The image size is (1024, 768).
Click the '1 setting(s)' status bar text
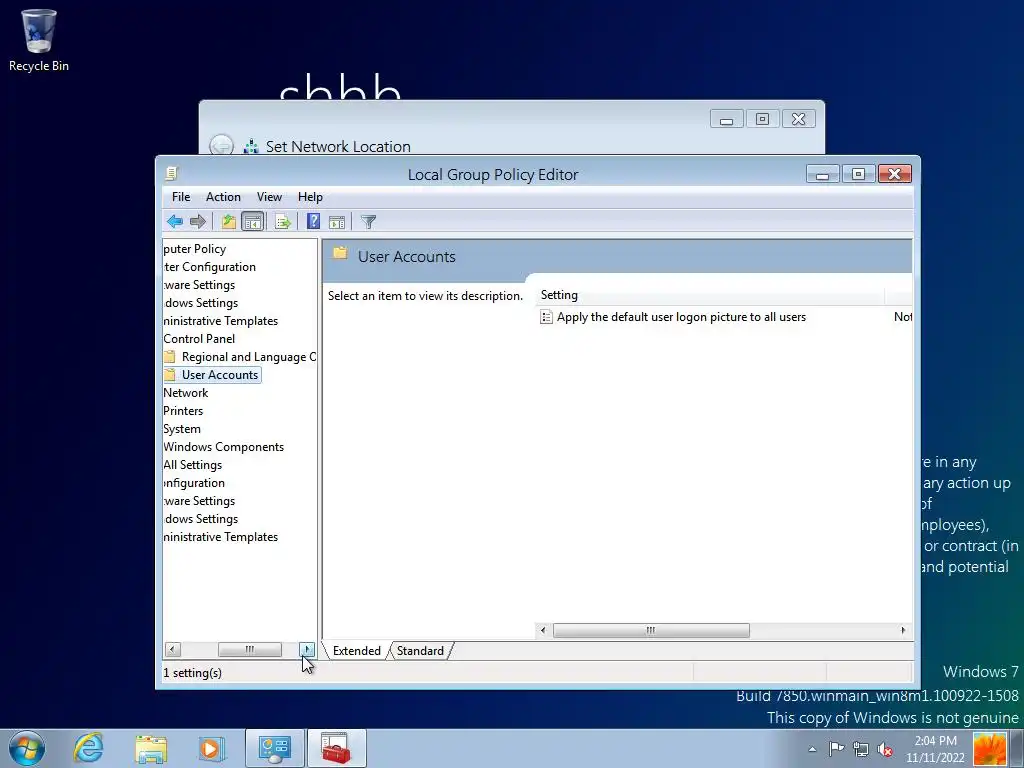click(193, 673)
